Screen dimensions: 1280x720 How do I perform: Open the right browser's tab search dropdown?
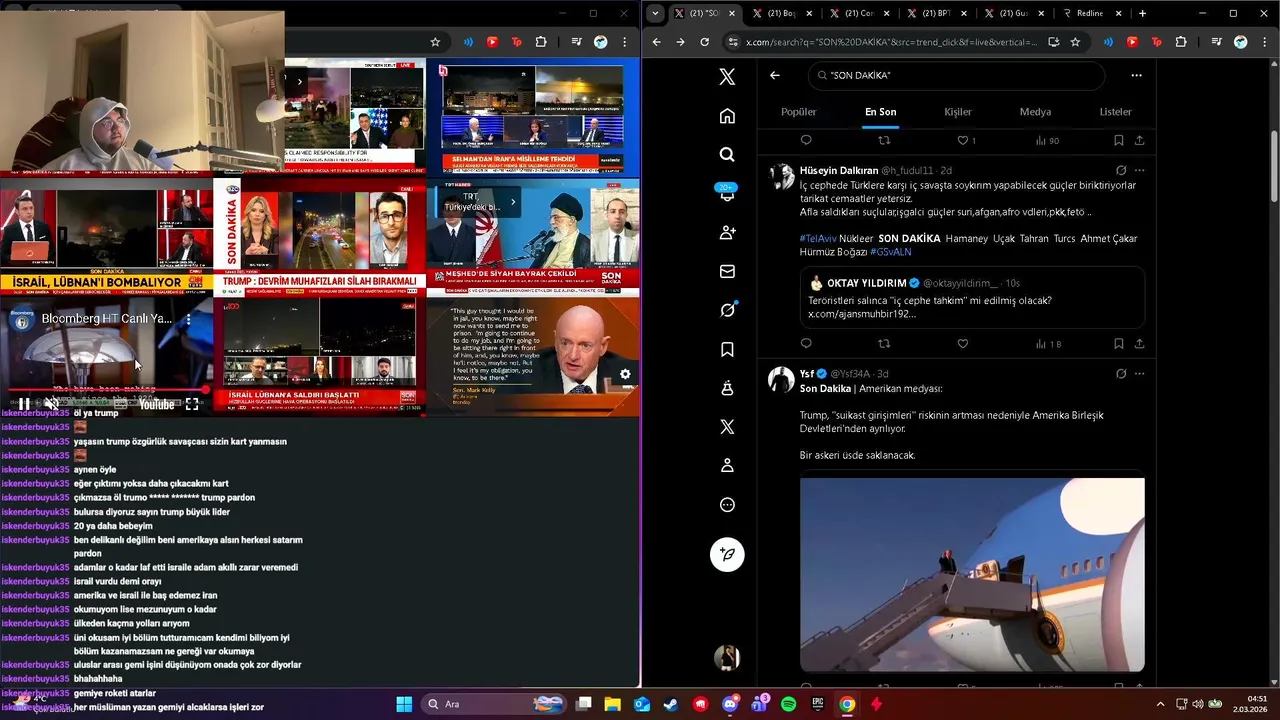(x=655, y=13)
